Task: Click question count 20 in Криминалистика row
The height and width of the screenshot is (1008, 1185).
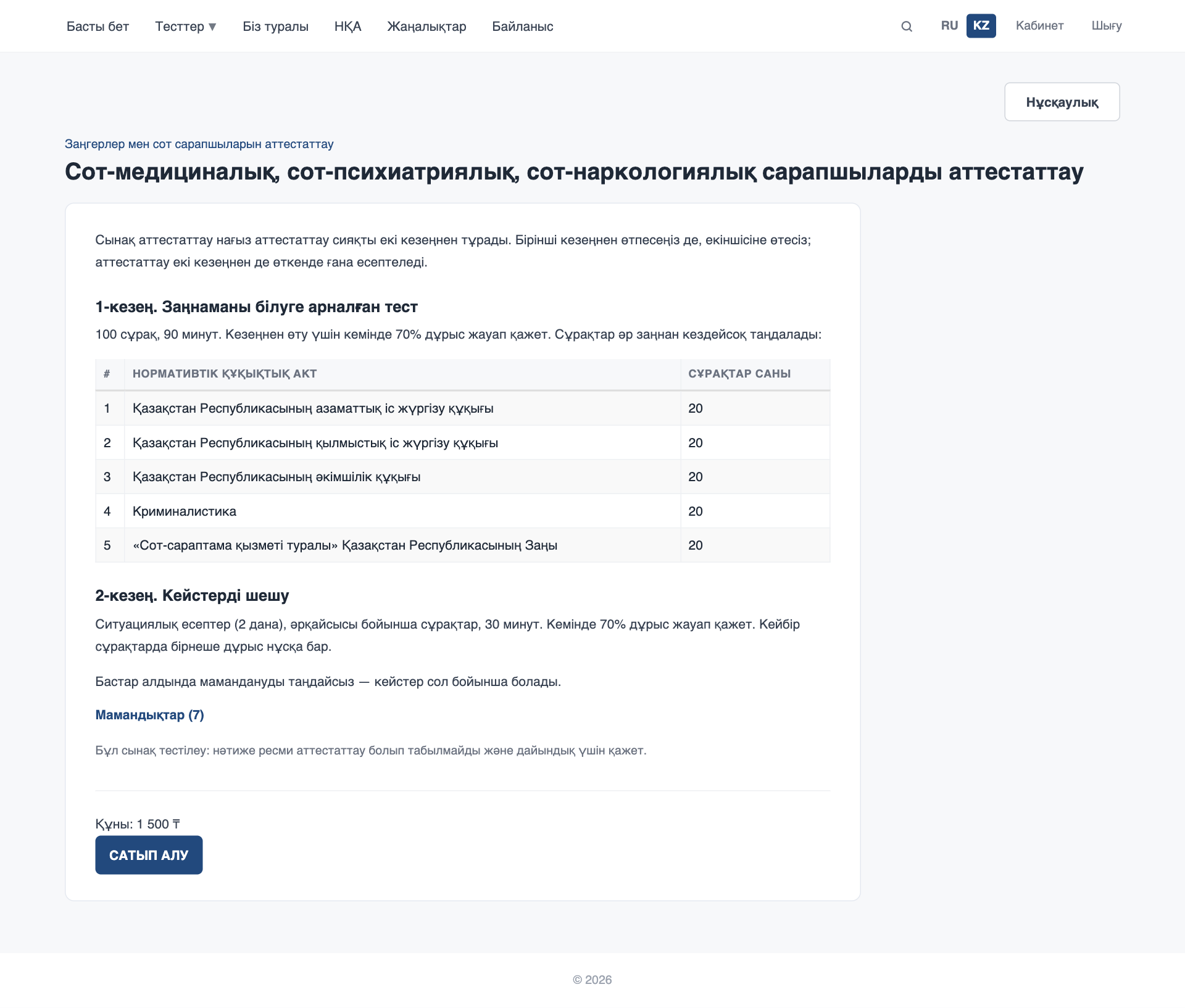Action: [696, 511]
